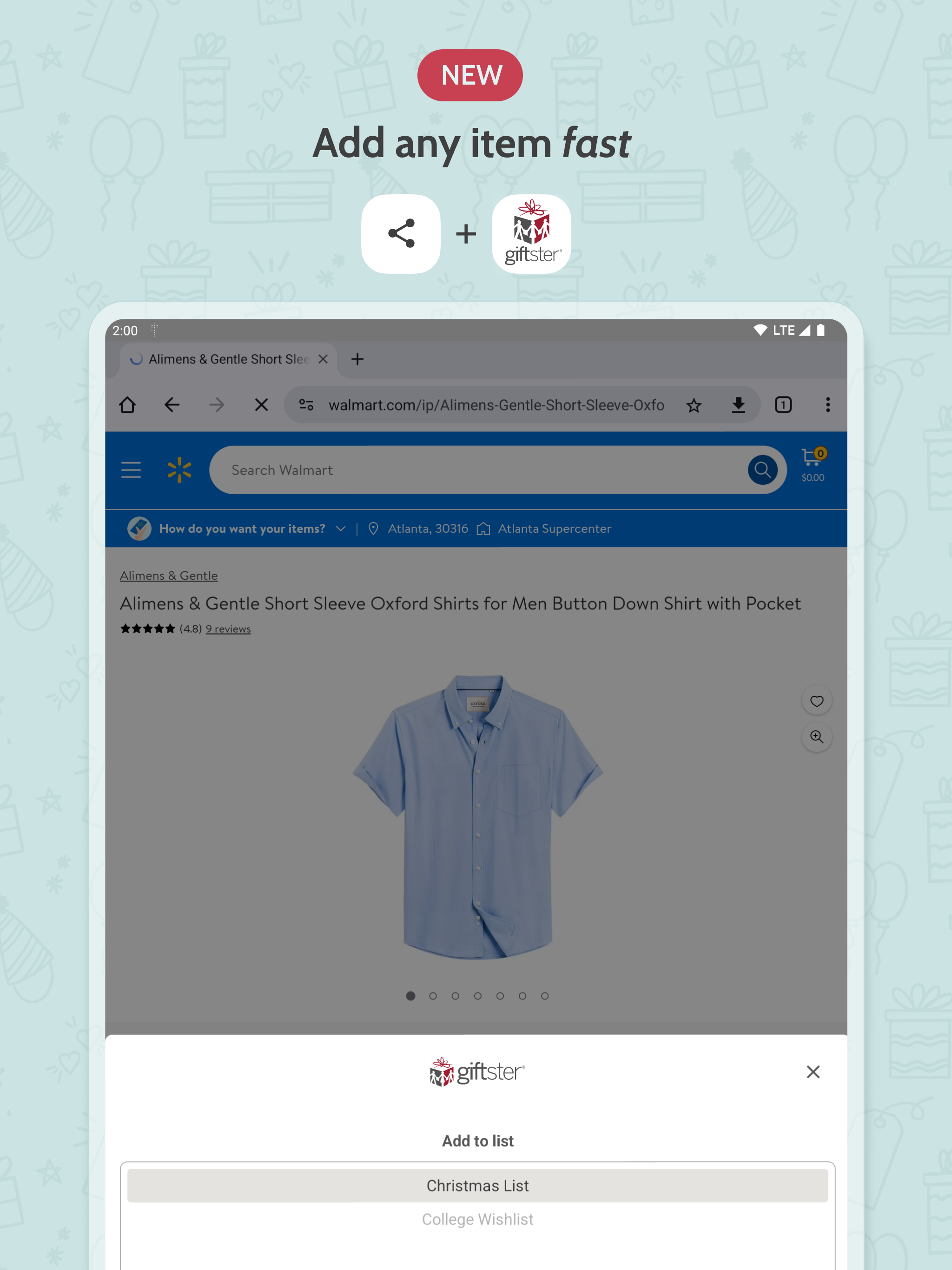952x1270 pixels.
Task: Select first image carousel dot
Action: click(410, 996)
